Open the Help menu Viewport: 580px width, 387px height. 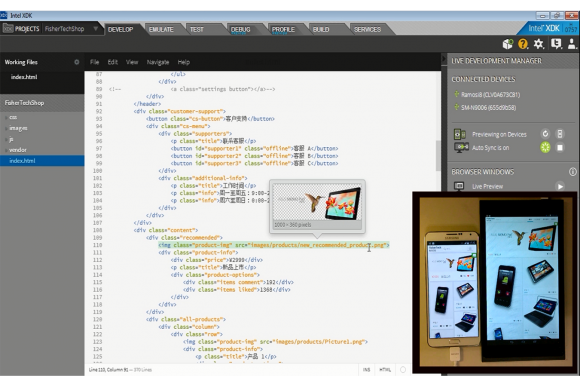pos(183,62)
